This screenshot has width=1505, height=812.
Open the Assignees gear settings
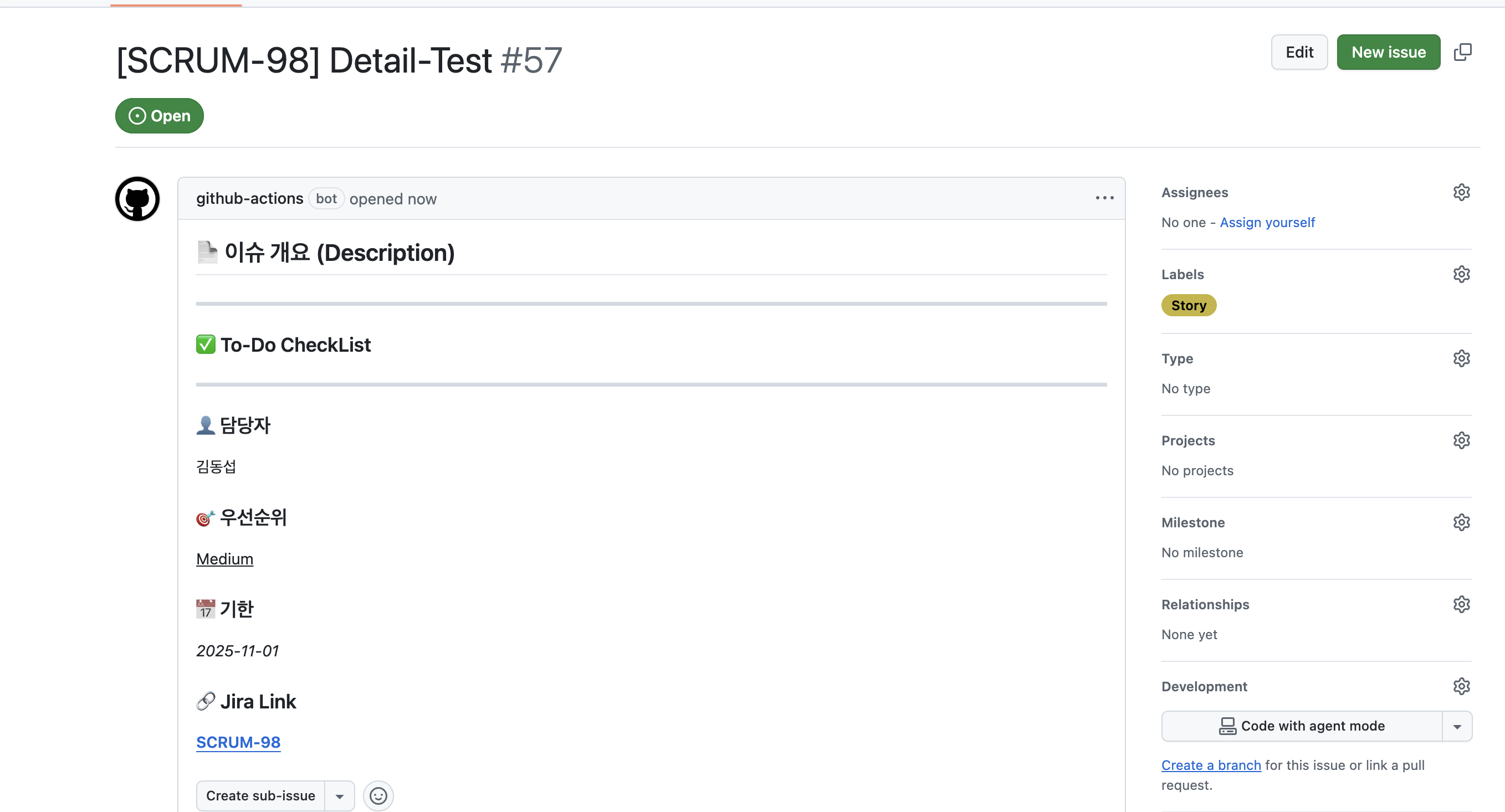coord(1461,192)
